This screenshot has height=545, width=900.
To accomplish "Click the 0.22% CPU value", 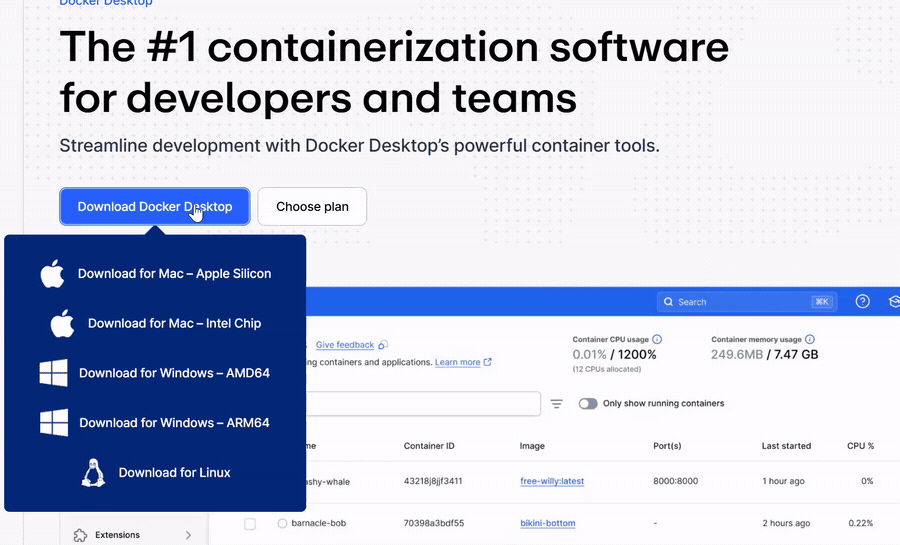I will (x=860, y=523).
